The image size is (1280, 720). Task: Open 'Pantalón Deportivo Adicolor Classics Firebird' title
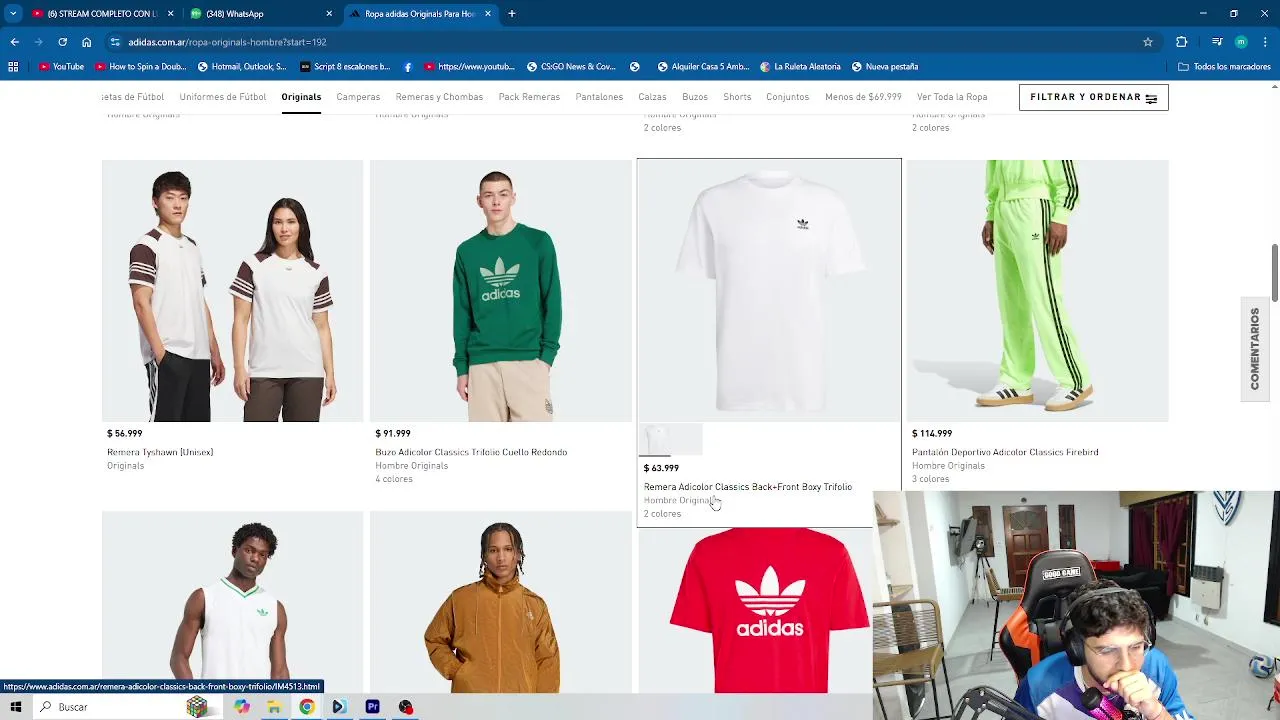coord(1005,452)
